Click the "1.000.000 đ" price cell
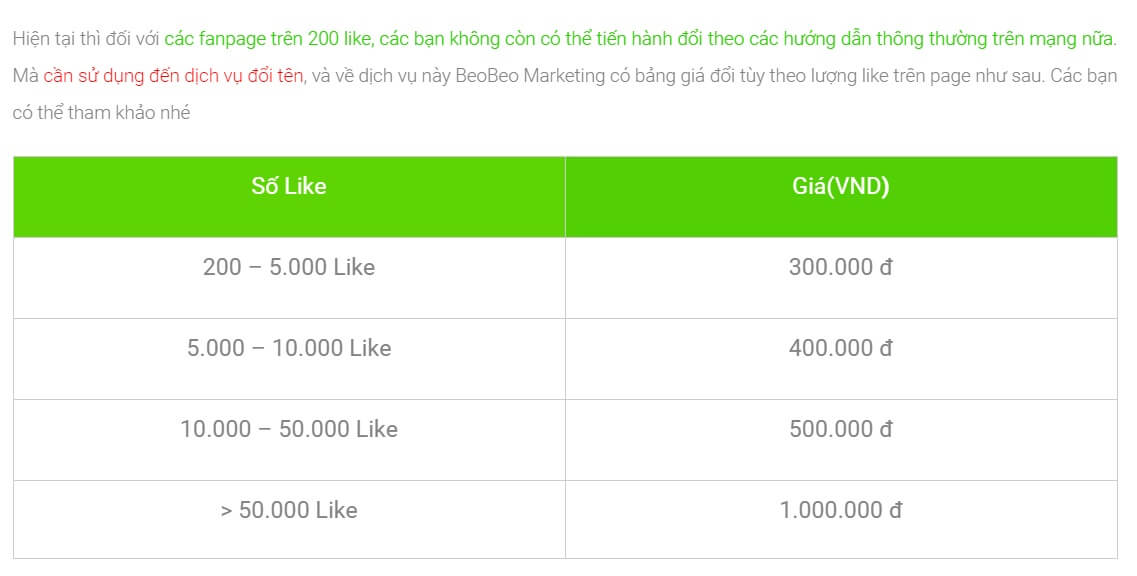This screenshot has height=576, width=1137. (x=840, y=511)
